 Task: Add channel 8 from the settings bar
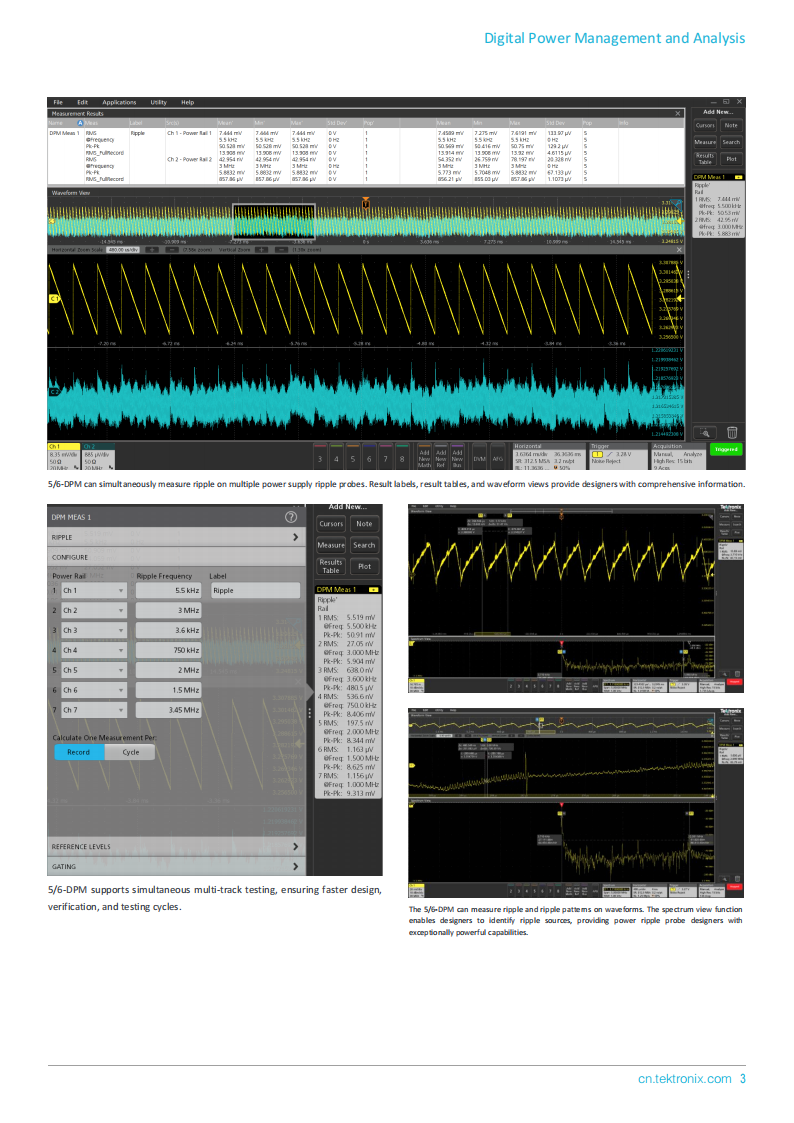(402, 458)
